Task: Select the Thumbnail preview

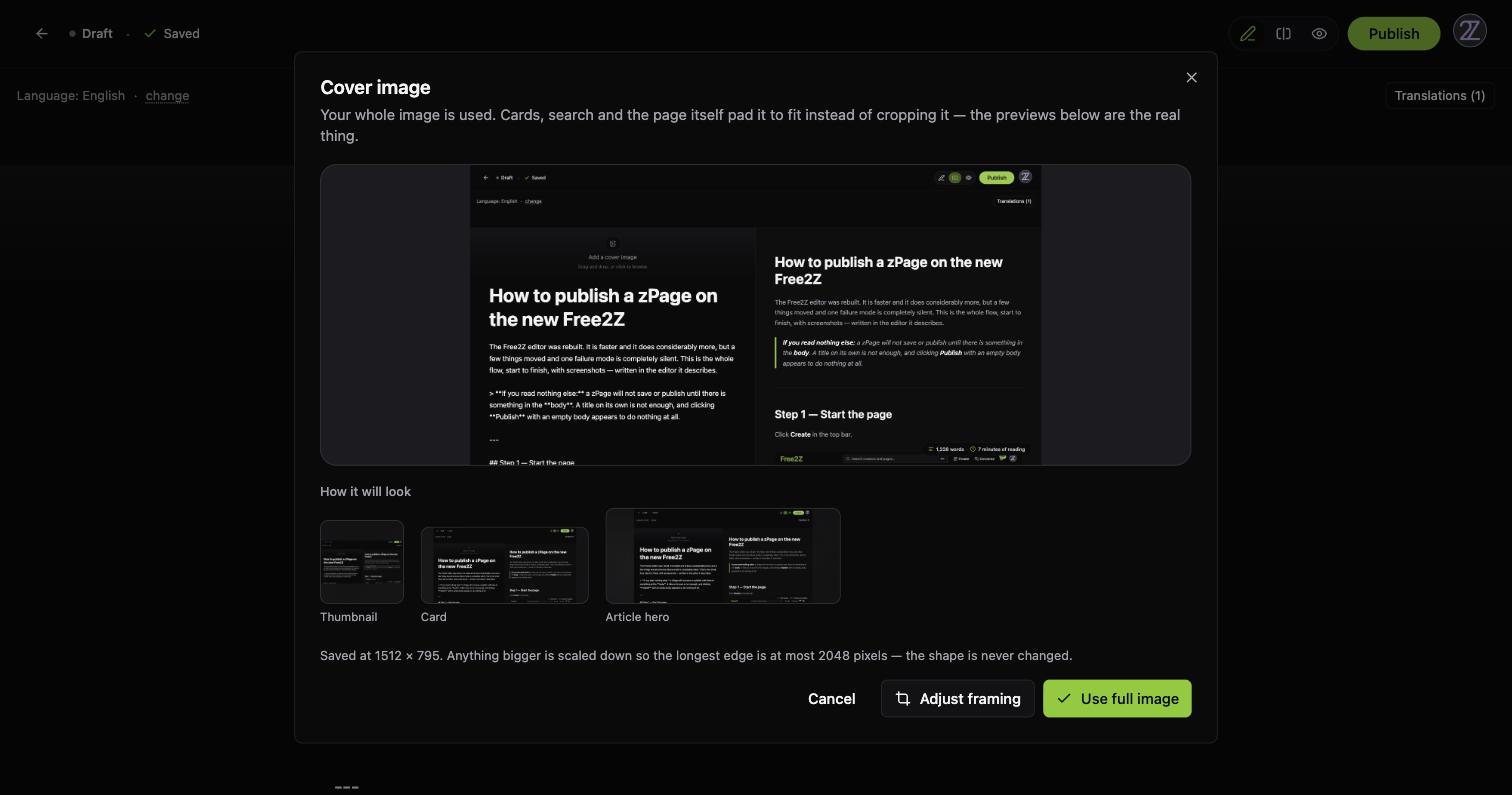Action: tap(362, 562)
